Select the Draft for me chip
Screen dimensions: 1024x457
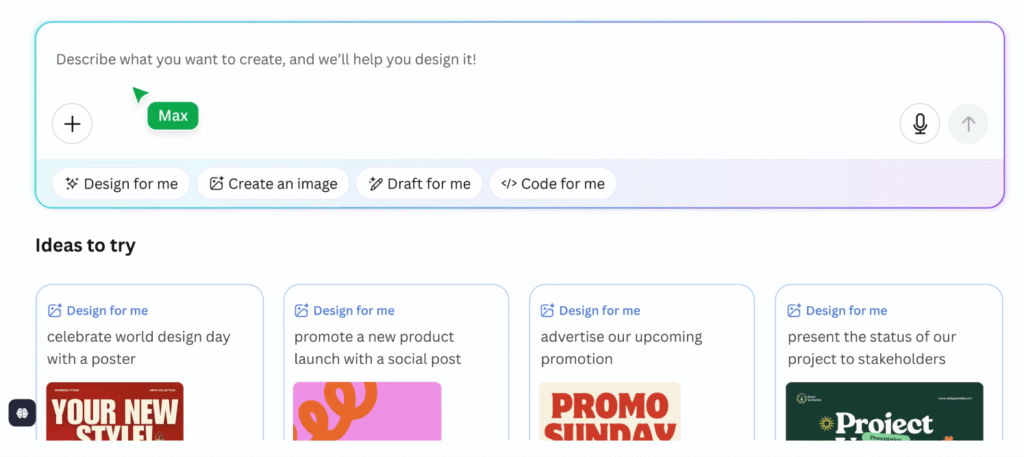419,184
